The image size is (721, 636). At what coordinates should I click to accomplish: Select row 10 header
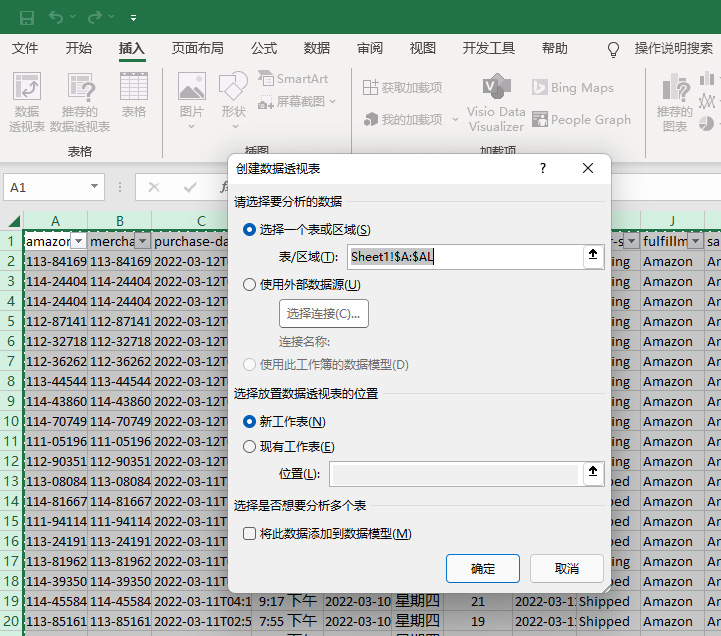(x=11, y=421)
